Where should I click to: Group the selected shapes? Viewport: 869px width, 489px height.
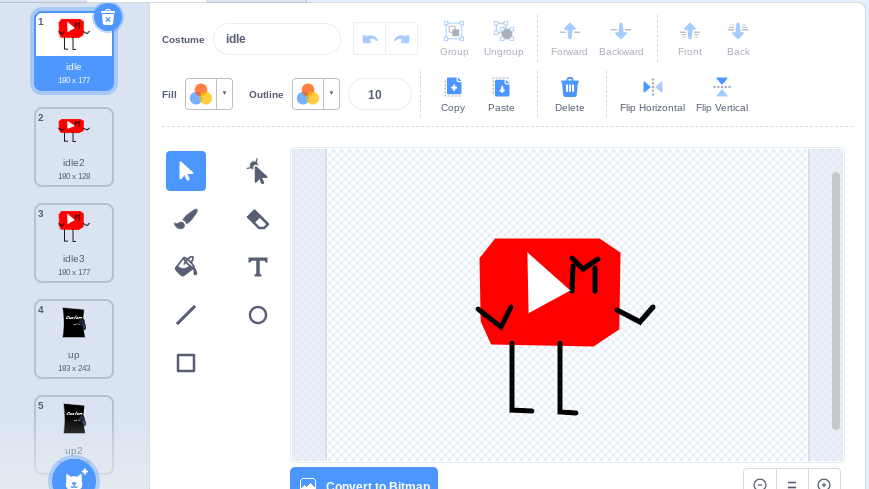coord(454,39)
